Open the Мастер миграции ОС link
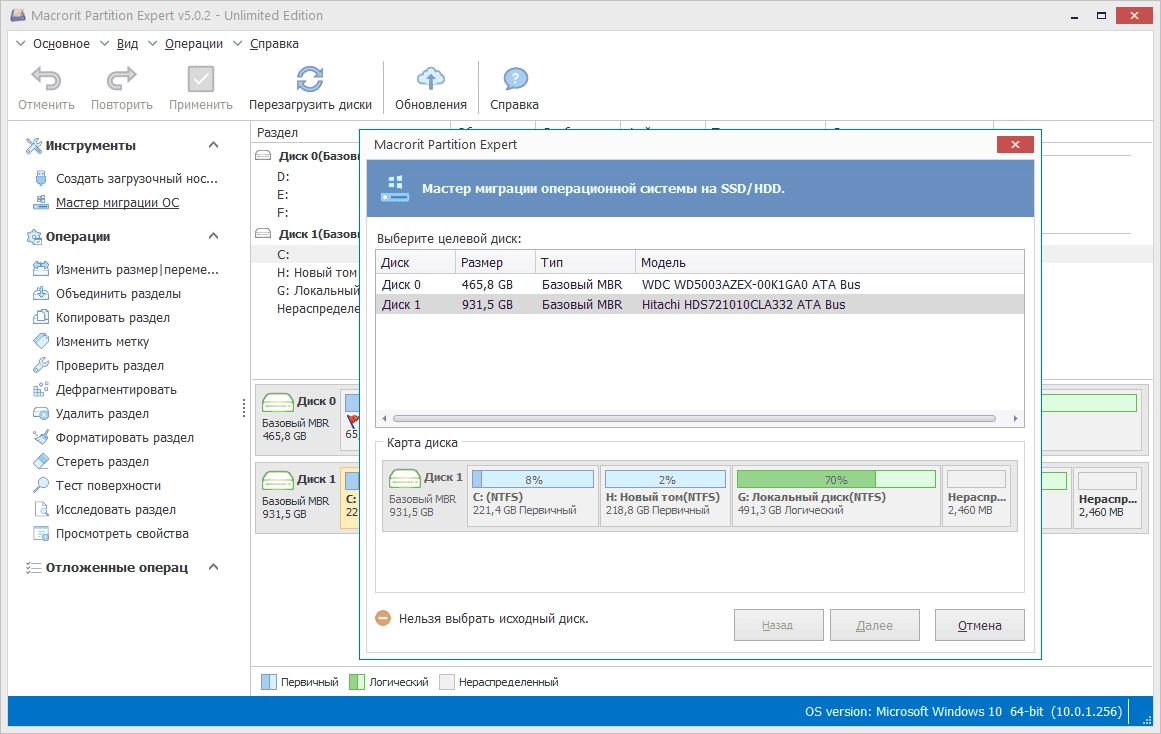Viewport: 1161px width, 734px height. 118,202
